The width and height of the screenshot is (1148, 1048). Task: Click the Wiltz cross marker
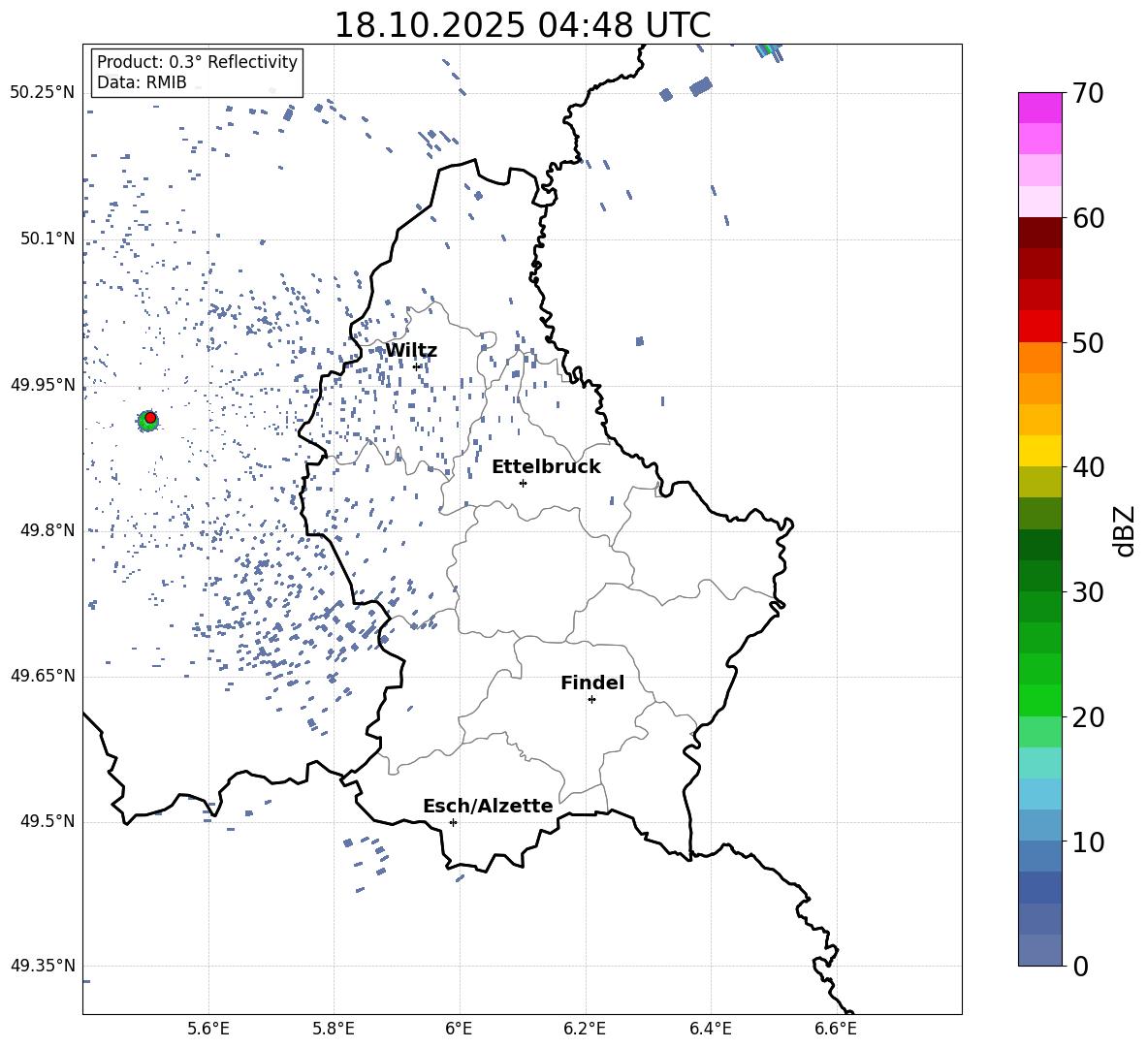pyautogui.click(x=417, y=366)
